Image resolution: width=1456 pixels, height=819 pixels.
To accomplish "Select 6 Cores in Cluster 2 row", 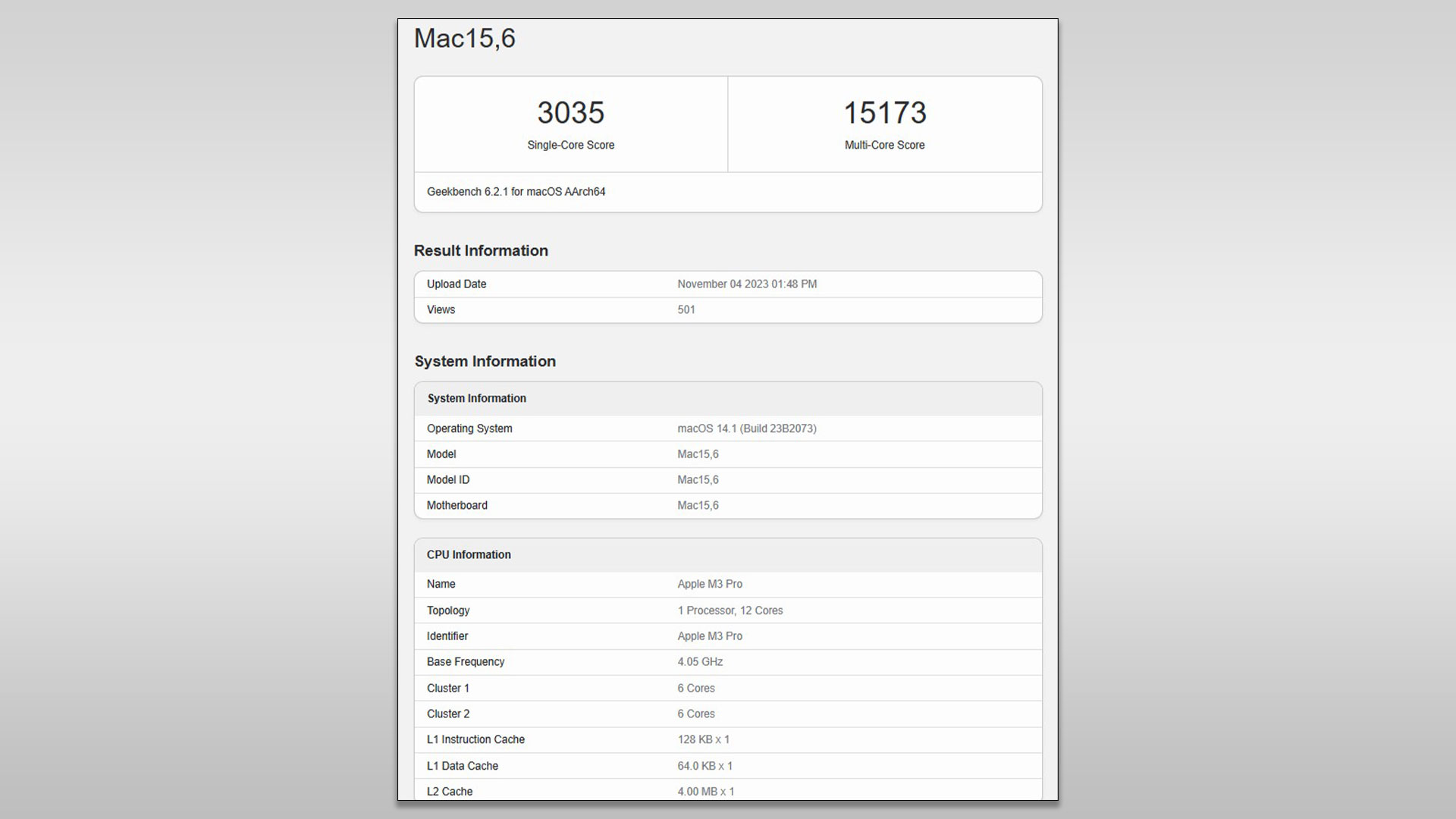I will point(696,714).
